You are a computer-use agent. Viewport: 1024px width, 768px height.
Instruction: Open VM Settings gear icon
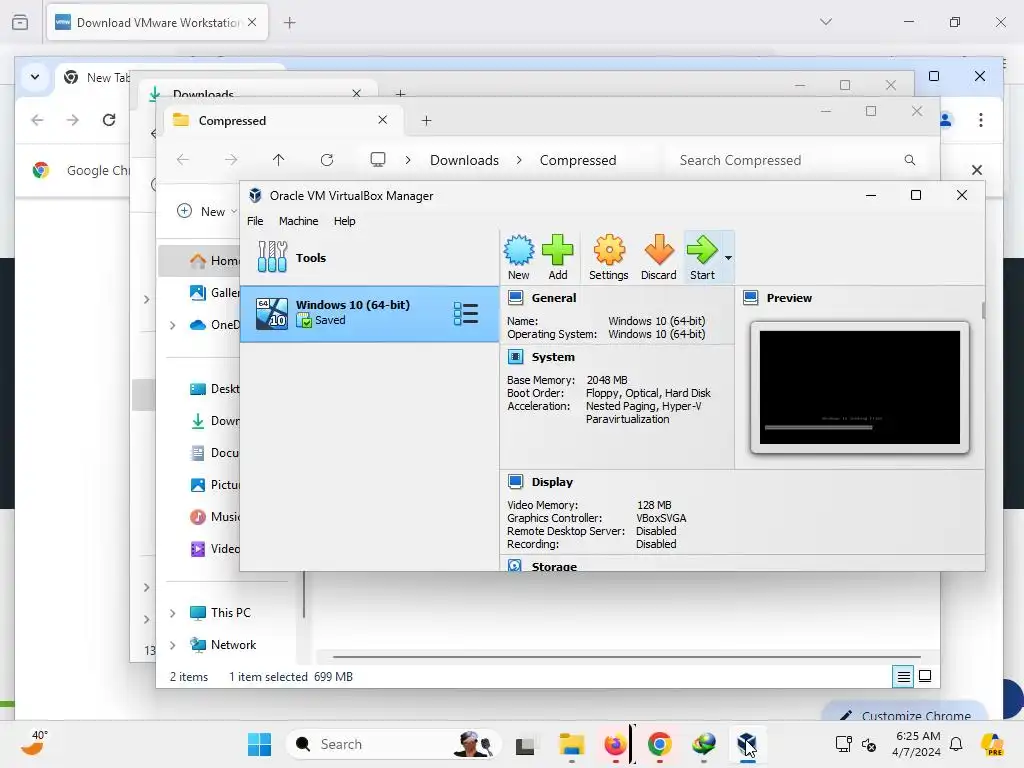click(609, 257)
